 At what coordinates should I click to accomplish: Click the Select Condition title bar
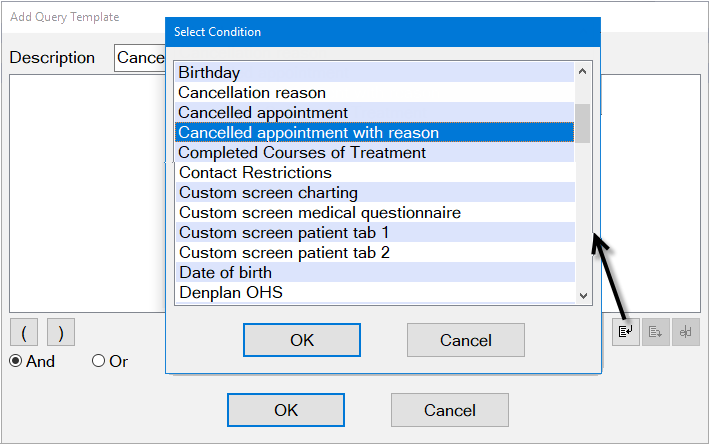[383, 32]
